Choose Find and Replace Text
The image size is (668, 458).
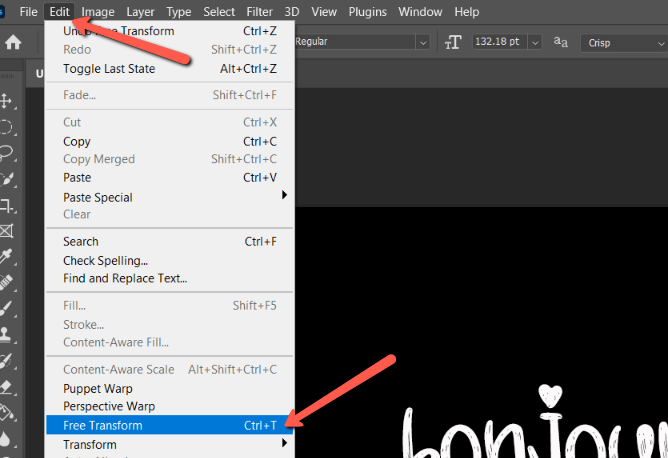(x=170, y=278)
